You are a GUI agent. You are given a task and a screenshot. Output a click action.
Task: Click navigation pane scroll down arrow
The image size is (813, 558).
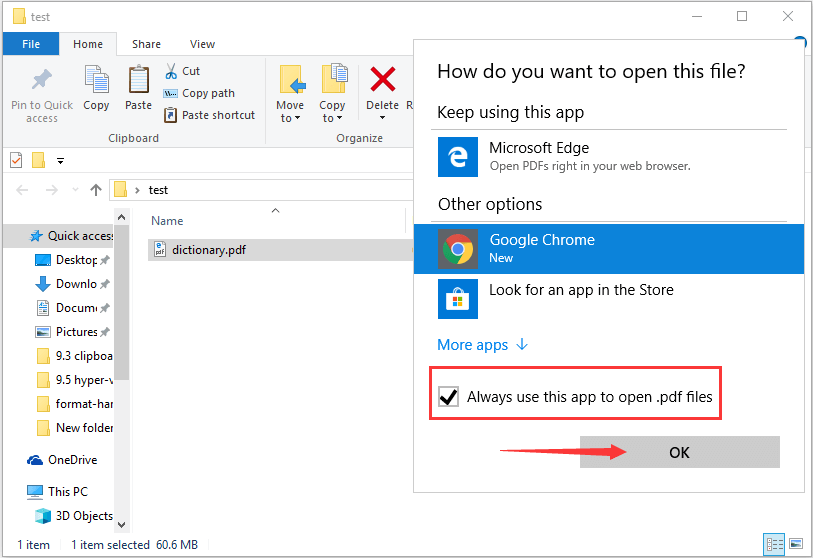pyautogui.click(x=121, y=525)
